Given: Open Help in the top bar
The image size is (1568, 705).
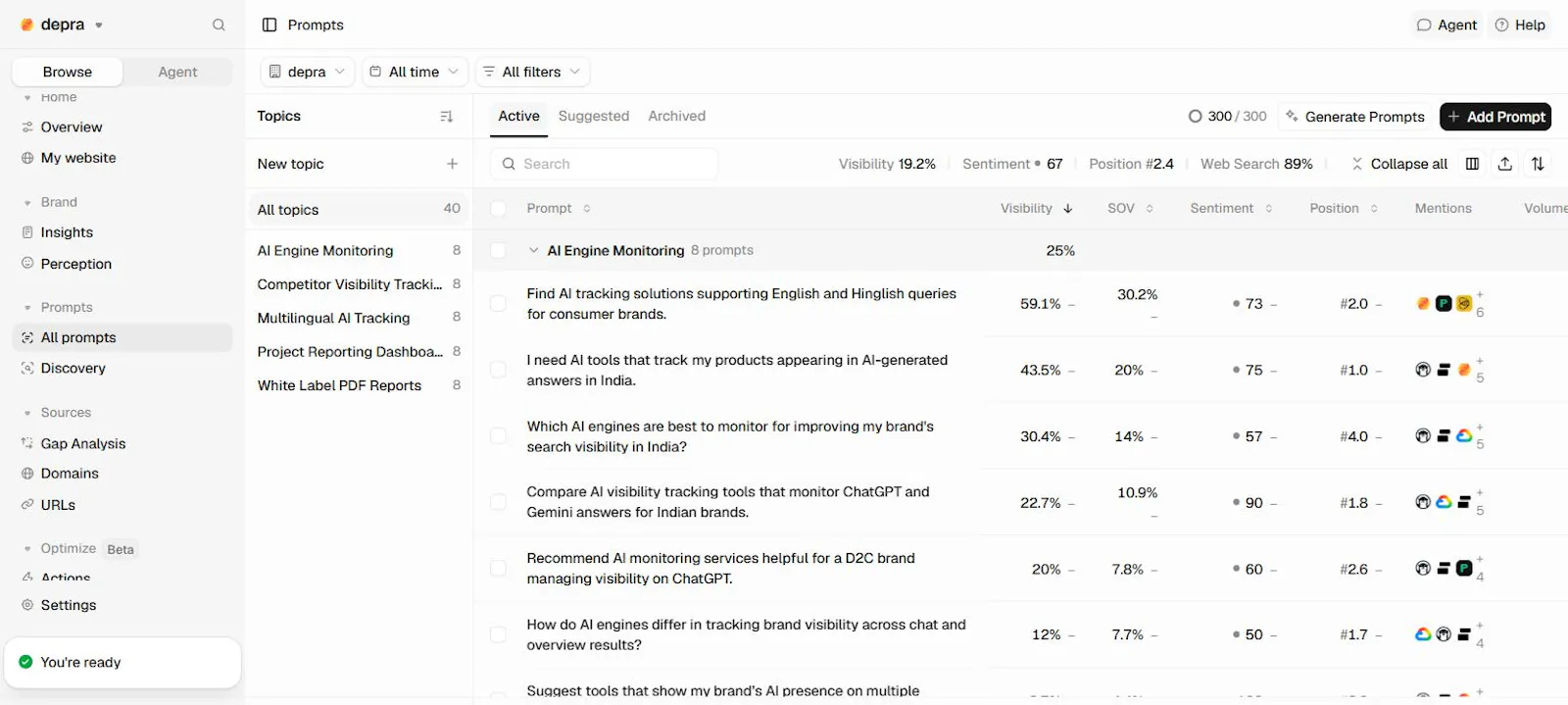Looking at the screenshot, I should click(1520, 25).
